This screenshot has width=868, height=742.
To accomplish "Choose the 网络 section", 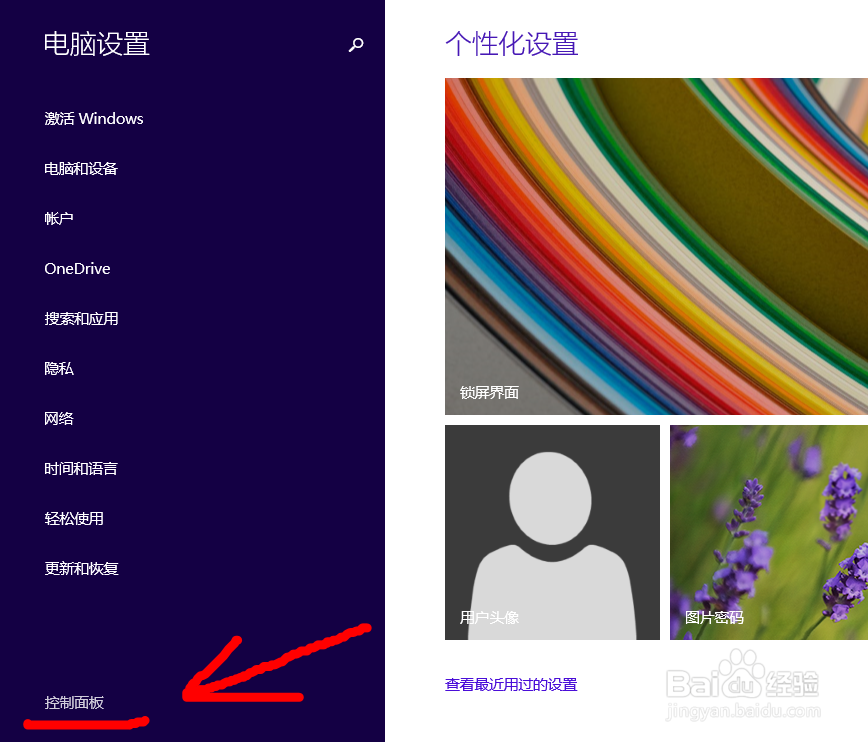I will [59, 418].
